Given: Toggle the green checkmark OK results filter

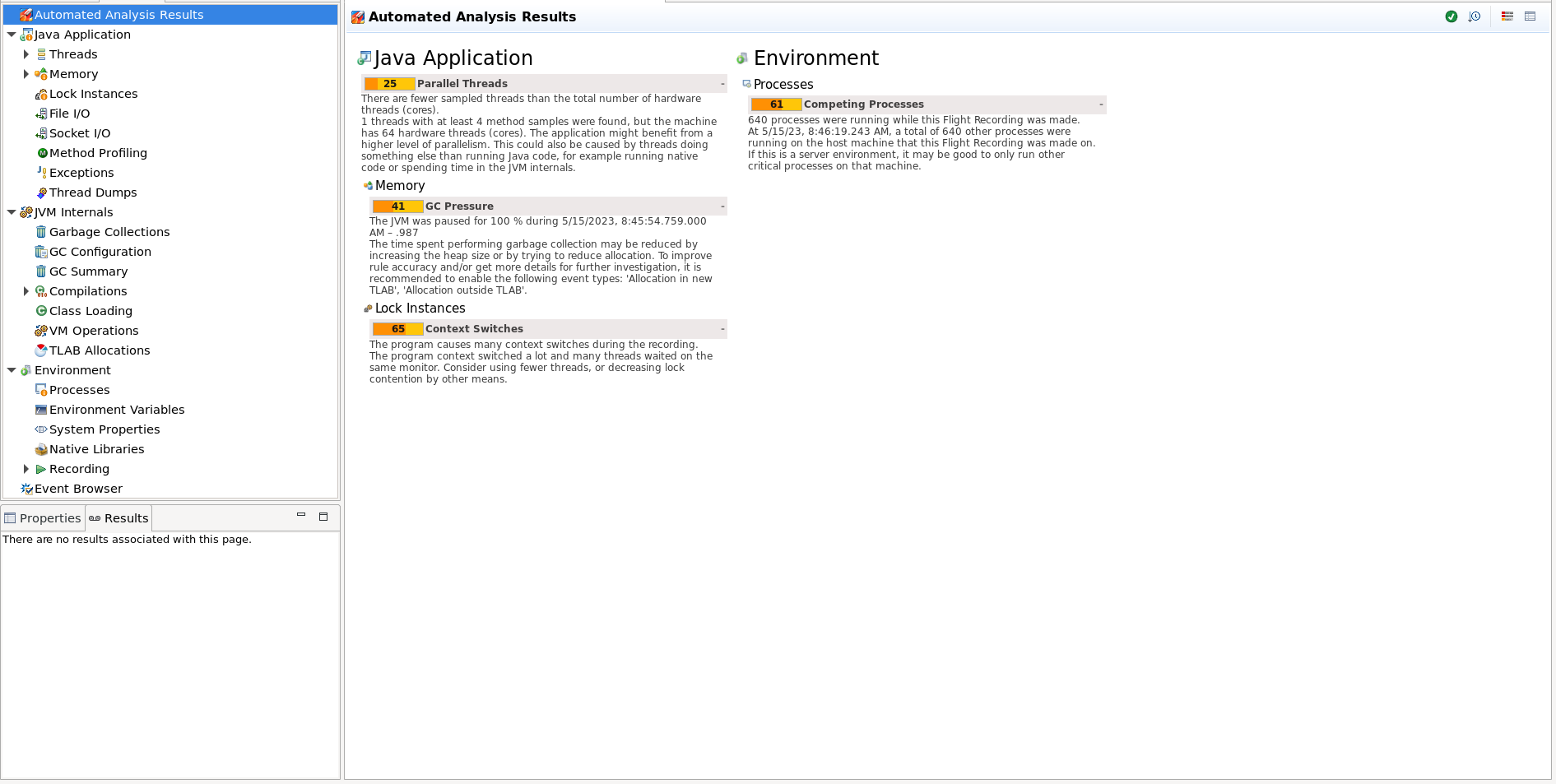Looking at the screenshot, I should (1451, 16).
